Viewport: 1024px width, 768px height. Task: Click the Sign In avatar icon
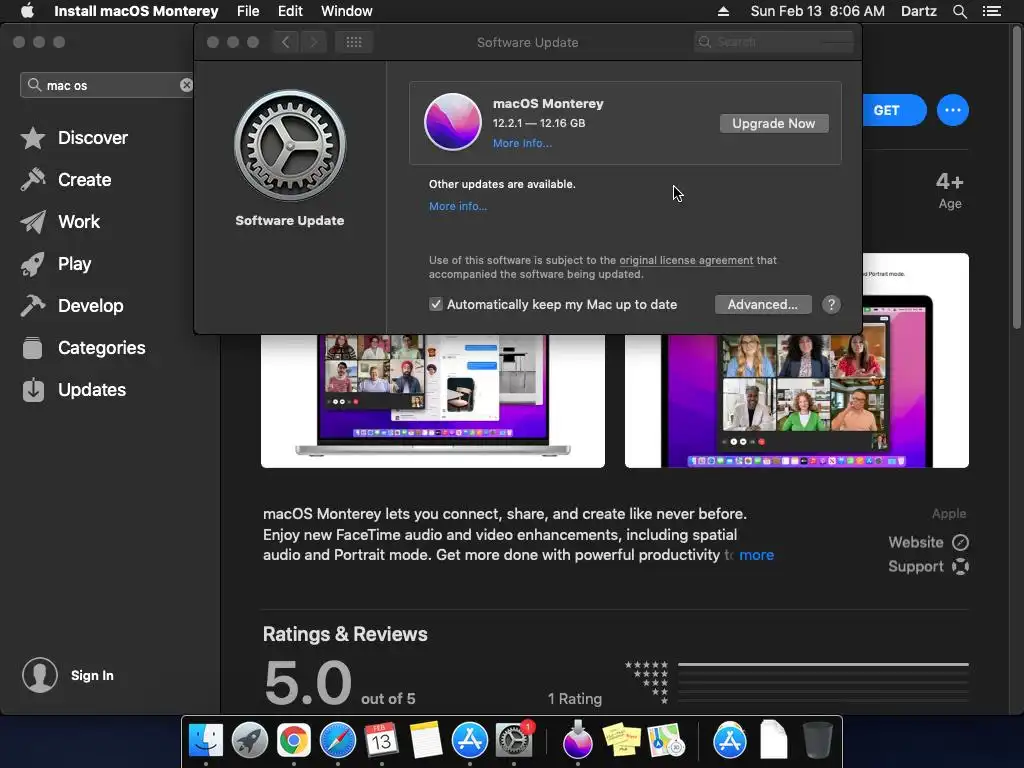[40, 675]
